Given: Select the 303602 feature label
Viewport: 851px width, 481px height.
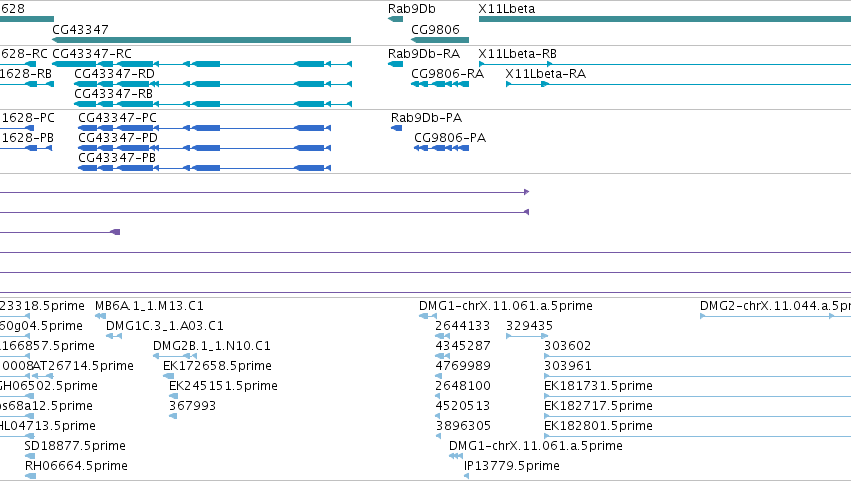Looking at the screenshot, I should (x=567, y=346).
